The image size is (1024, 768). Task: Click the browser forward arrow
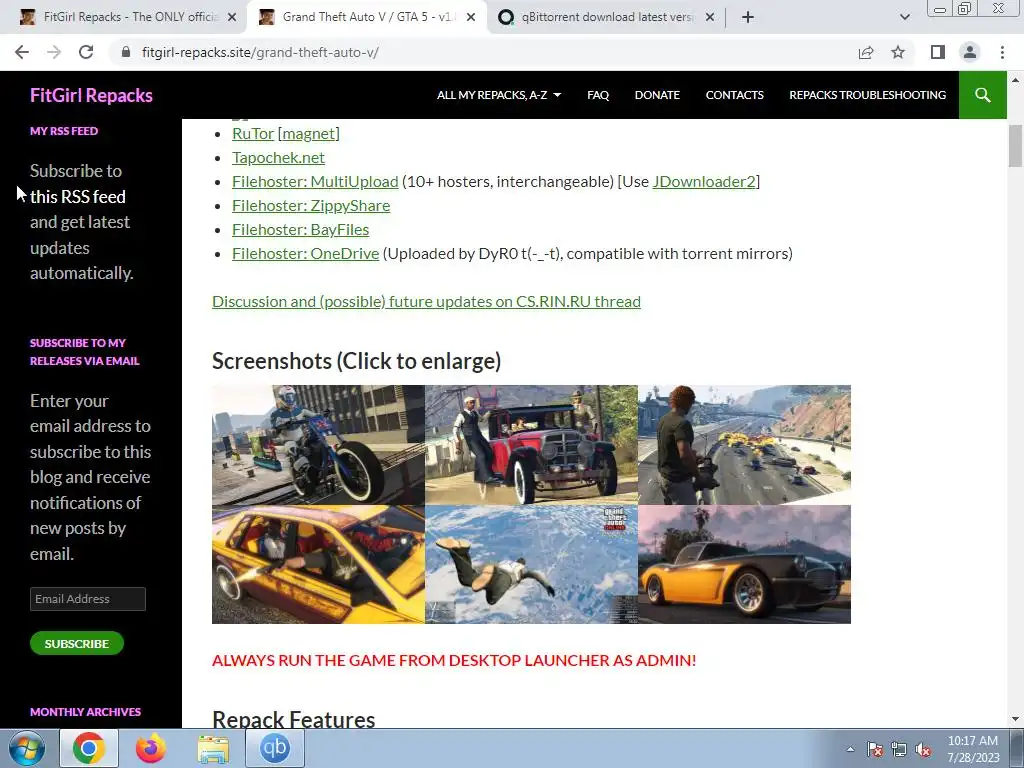pos(54,52)
